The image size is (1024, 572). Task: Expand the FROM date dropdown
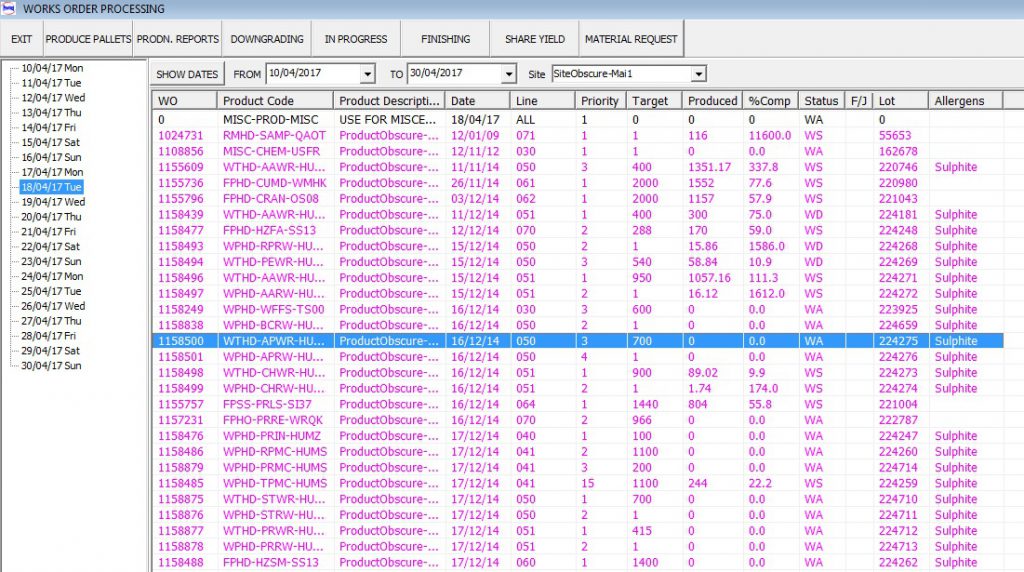[367, 74]
